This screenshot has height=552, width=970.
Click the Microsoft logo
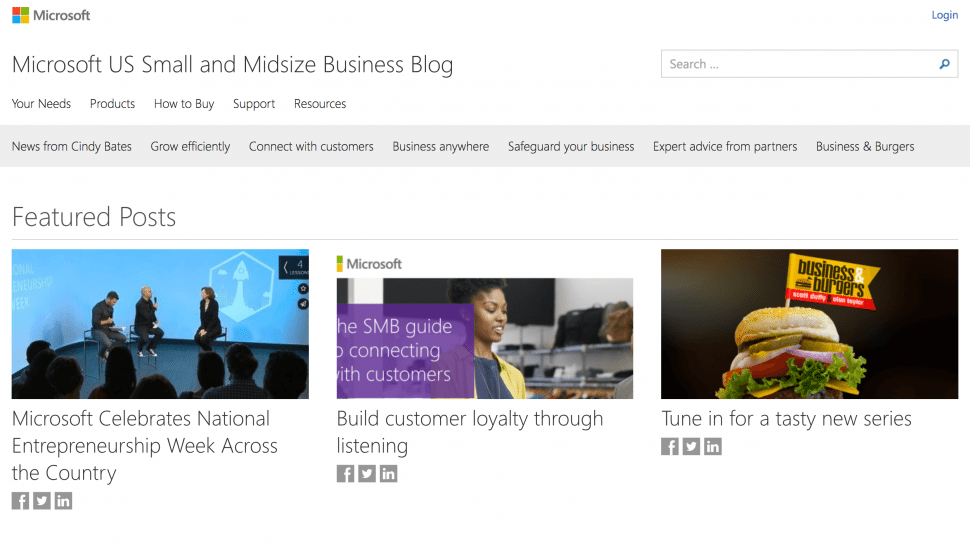(51, 15)
